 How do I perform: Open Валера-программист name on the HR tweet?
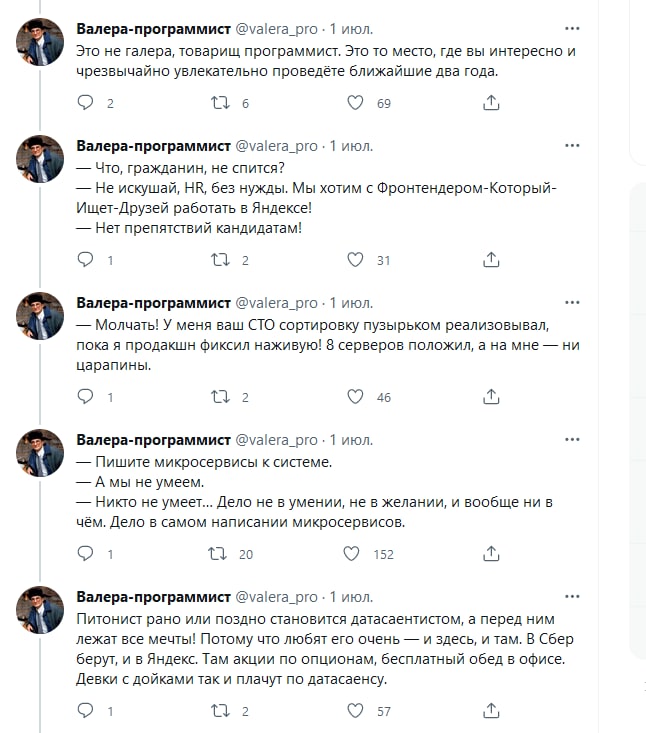pos(154,146)
